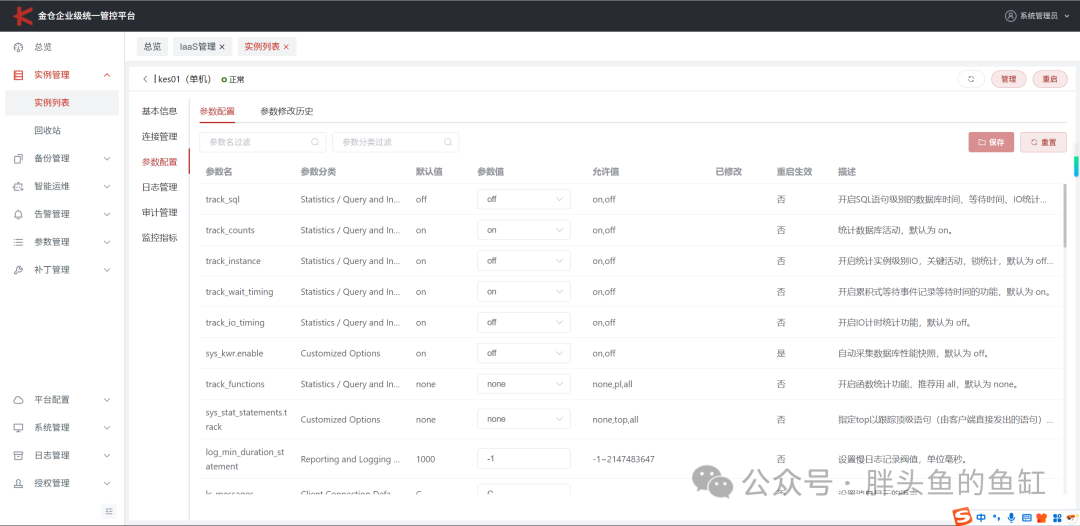The image size is (1080, 526).
Task: Open the track_sql parameter value dropdown
Action: point(523,199)
